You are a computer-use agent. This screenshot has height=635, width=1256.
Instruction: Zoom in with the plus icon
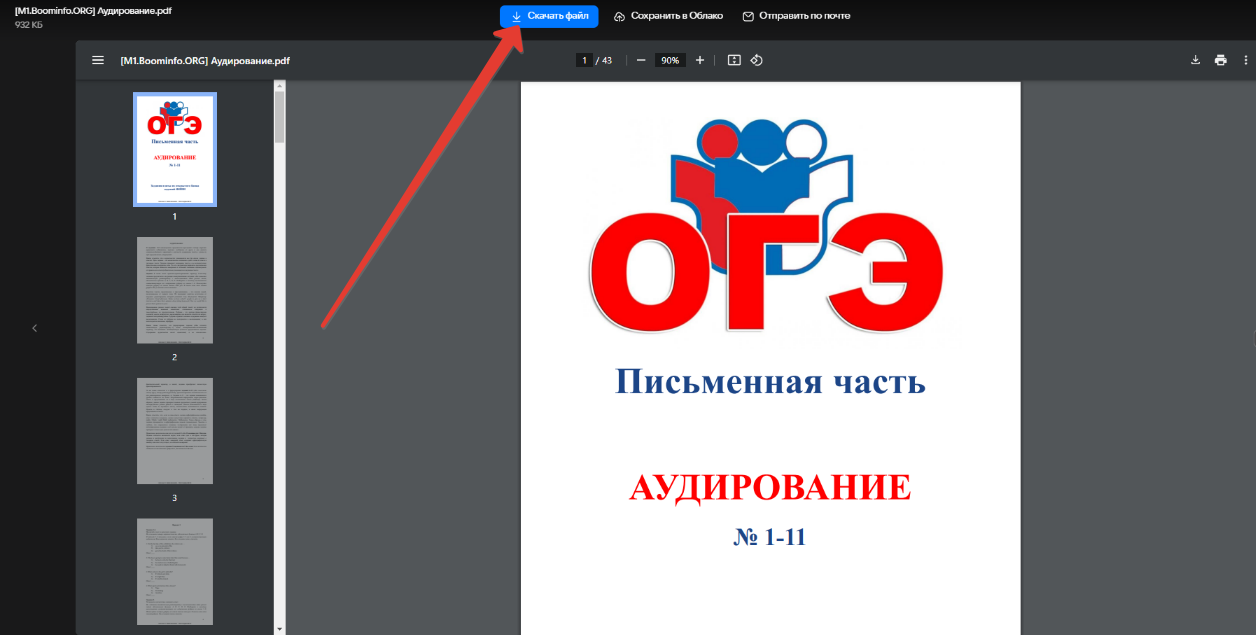[x=700, y=60]
